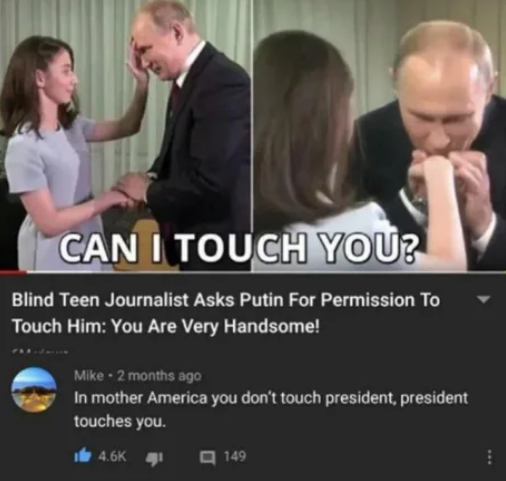Tap the 149 replies count
Viewport: 506px width, 481px height.
coord(235,456)
